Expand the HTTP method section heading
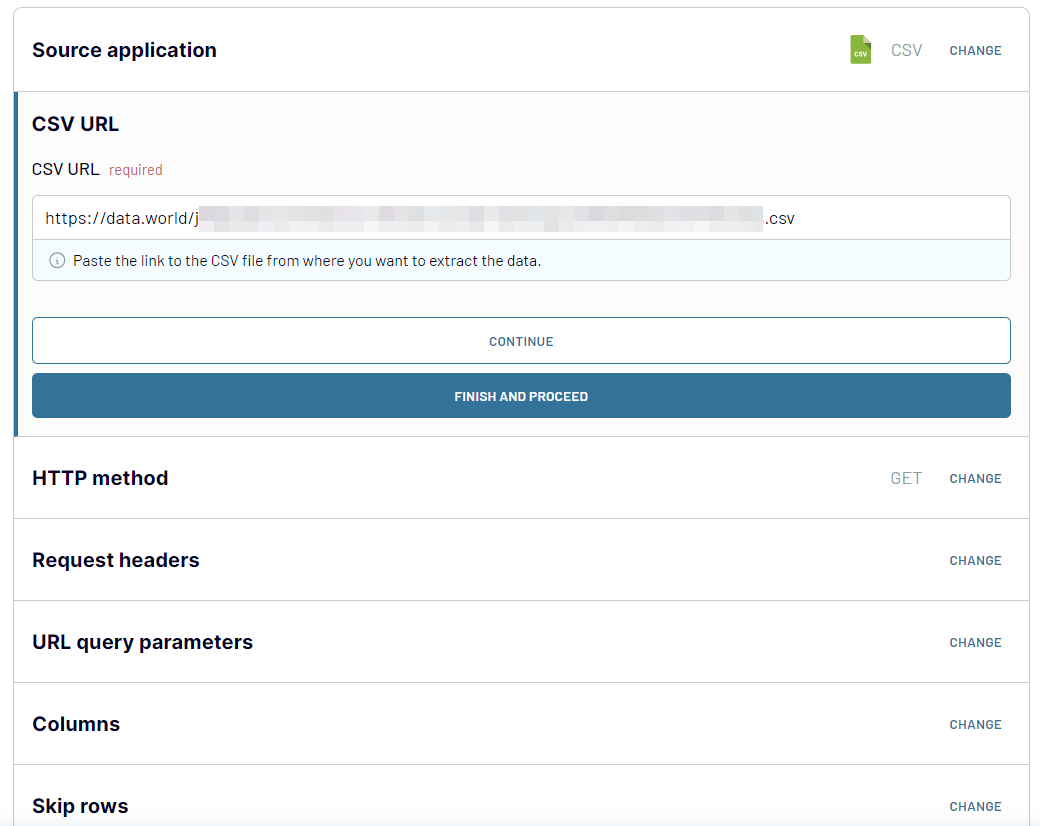 [x=100, y=478]
